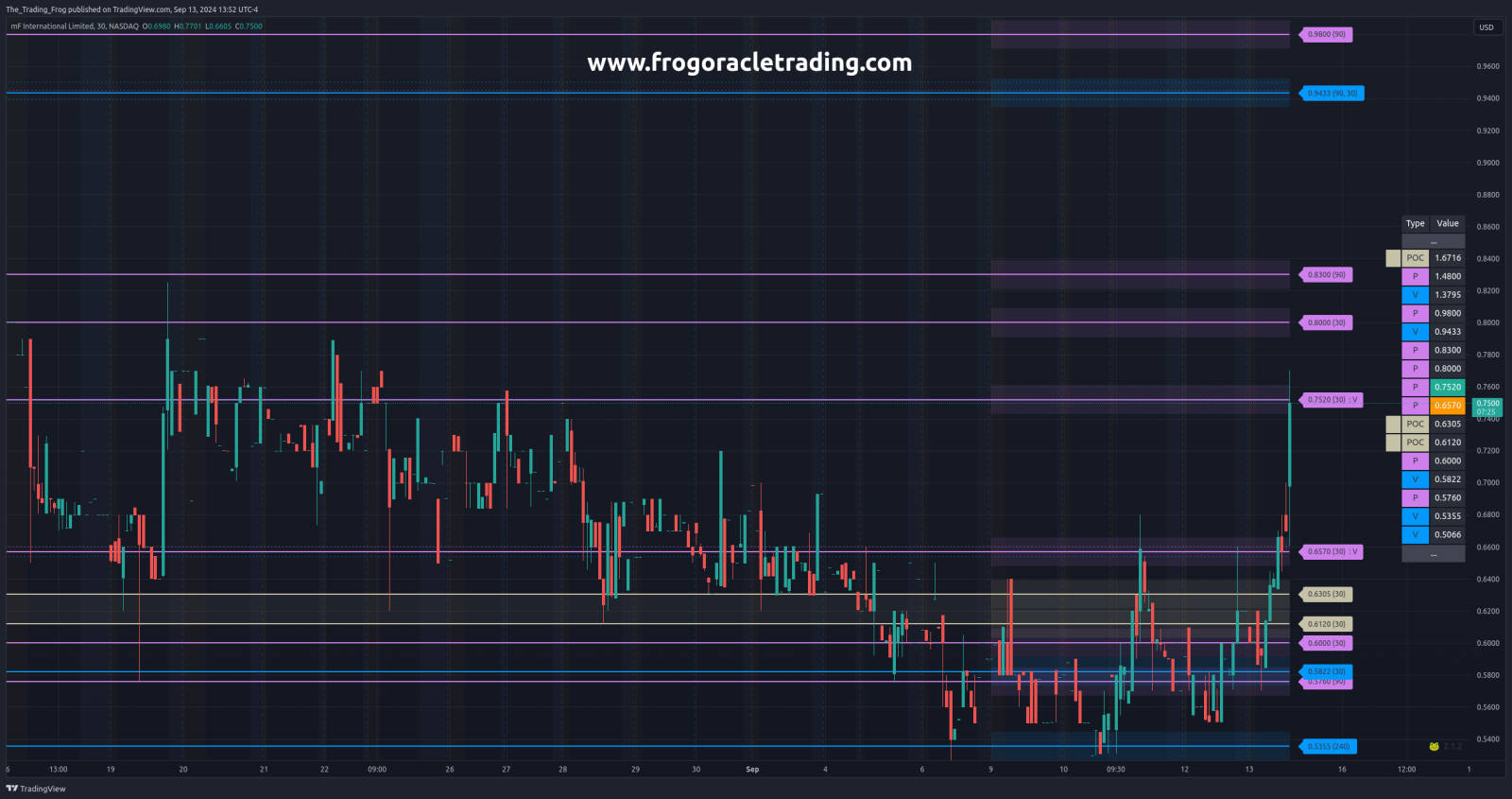Click the 0.8600 price axis label
Screen dimensions: 1512x799
coord(1487,227)
